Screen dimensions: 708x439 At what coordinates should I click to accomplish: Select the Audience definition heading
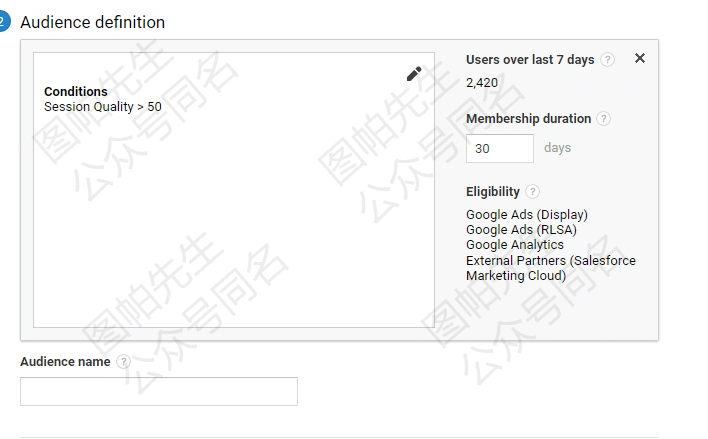pos(93,22)
